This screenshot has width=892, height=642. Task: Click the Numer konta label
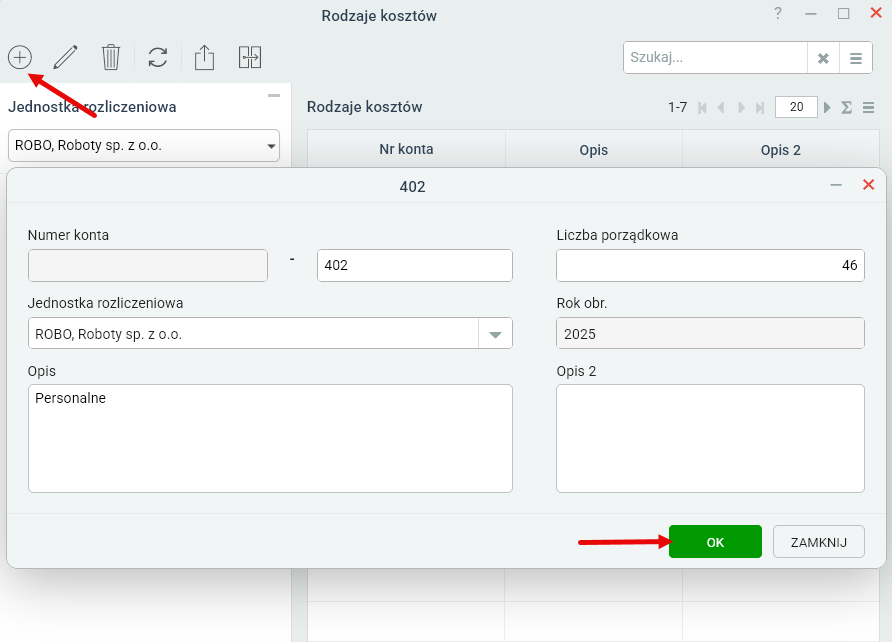point(68,235)
